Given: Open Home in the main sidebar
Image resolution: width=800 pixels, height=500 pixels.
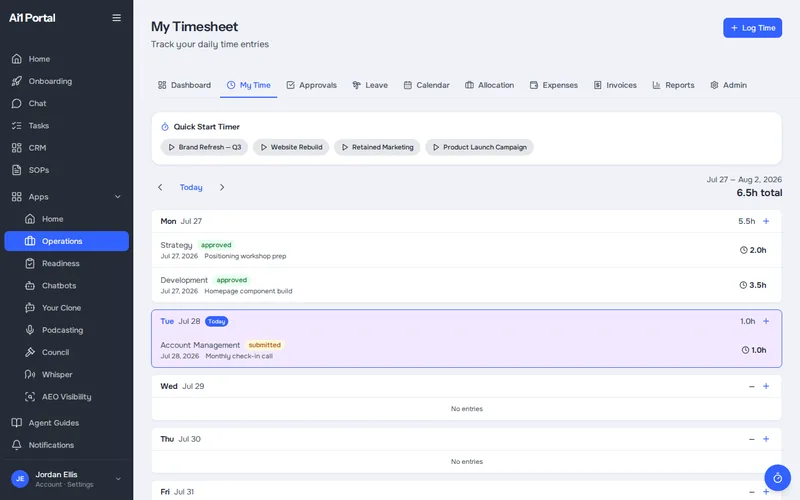Looking at the screenshot, I should [x=66, y=59].
